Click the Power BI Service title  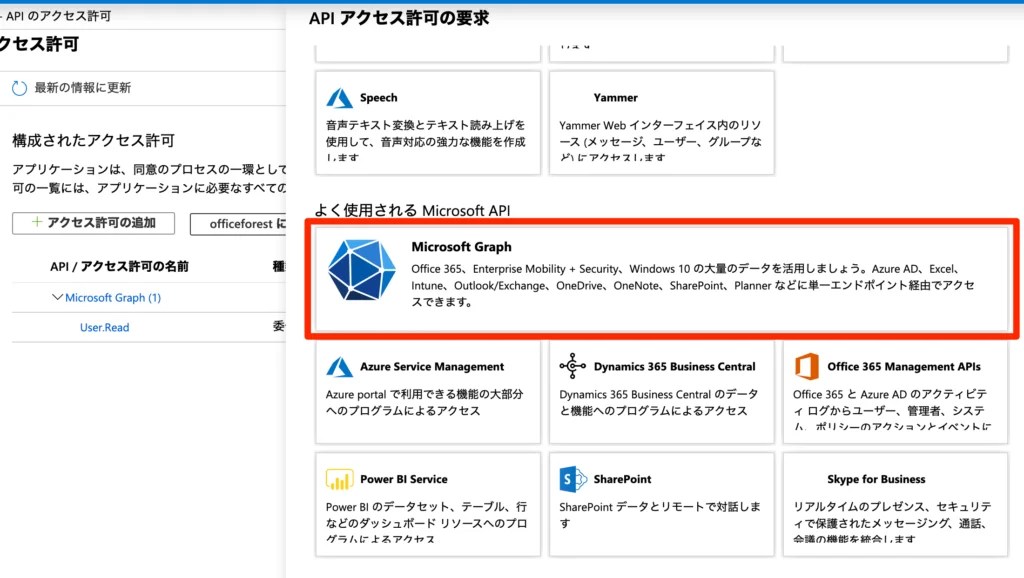[404, 479]
